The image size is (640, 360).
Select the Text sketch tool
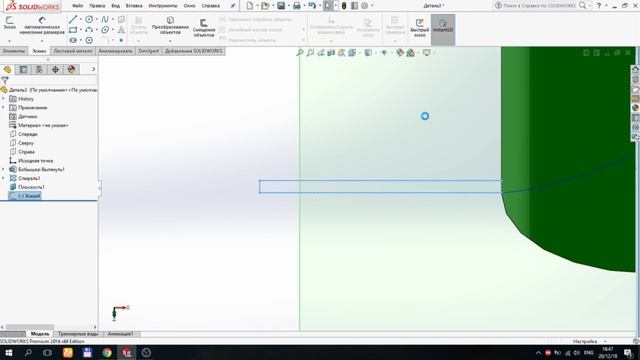click(x=121, y=30)
